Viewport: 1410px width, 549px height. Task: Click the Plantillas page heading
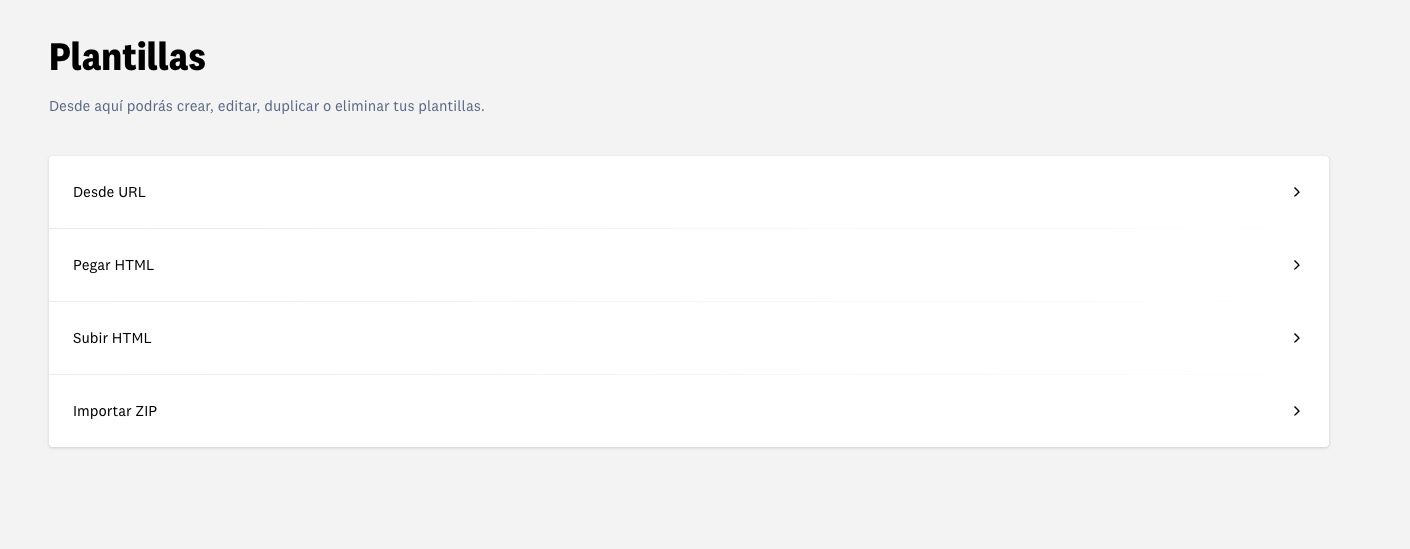[x=127, y=57]
